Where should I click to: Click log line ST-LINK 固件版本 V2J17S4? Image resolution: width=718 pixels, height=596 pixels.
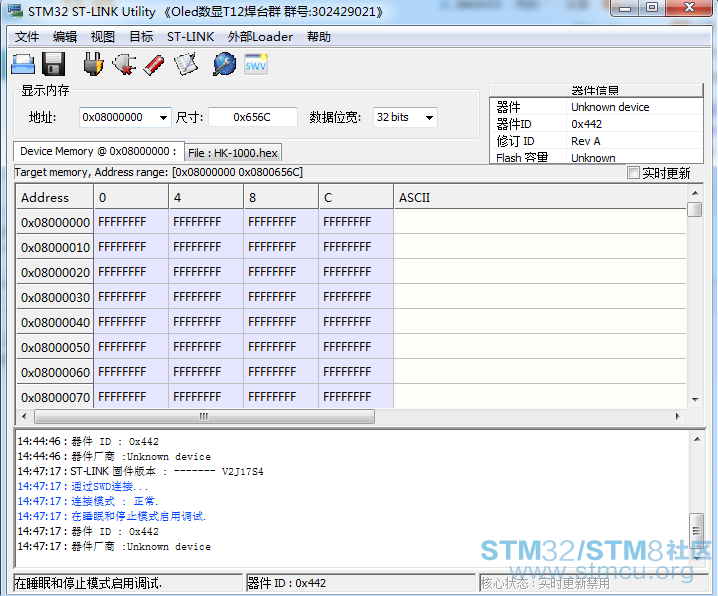pyautogui.click(x=140, y=471)
